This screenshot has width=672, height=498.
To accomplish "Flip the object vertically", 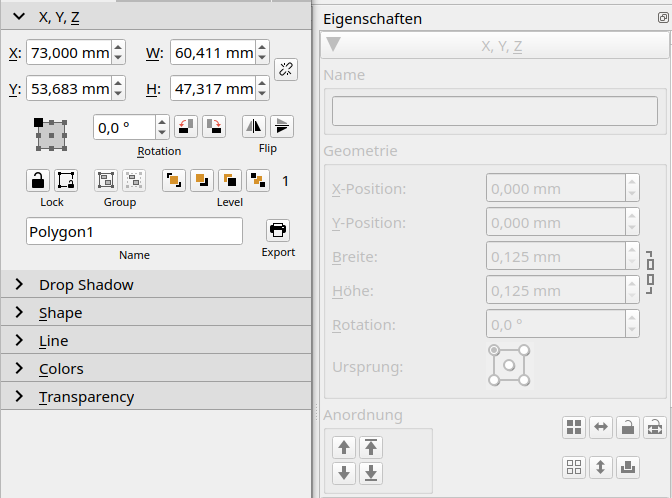I will point(282,127).
